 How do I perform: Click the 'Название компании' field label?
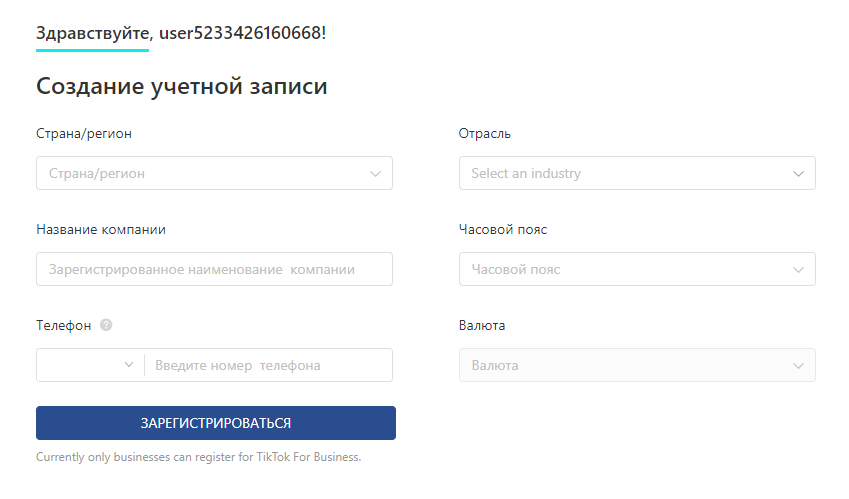[x=101, y=229]
